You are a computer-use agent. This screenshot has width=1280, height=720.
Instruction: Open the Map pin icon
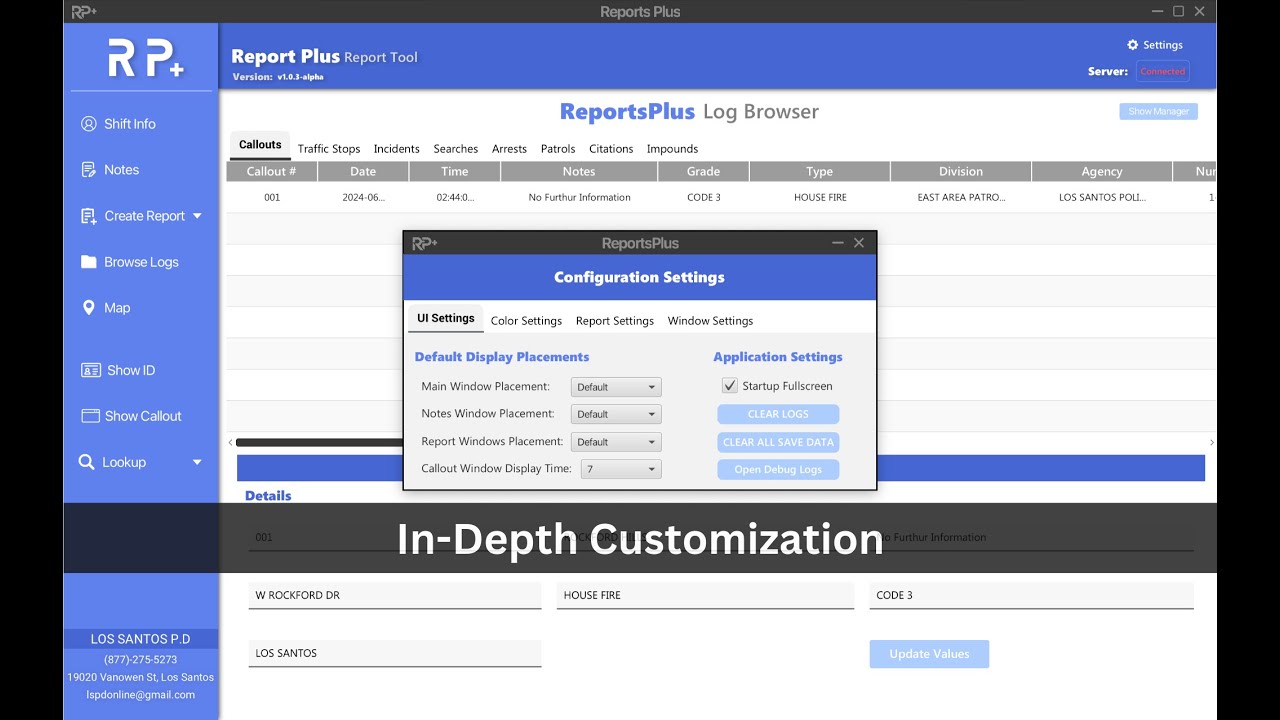pyautogui.click(x=88, y=308)
